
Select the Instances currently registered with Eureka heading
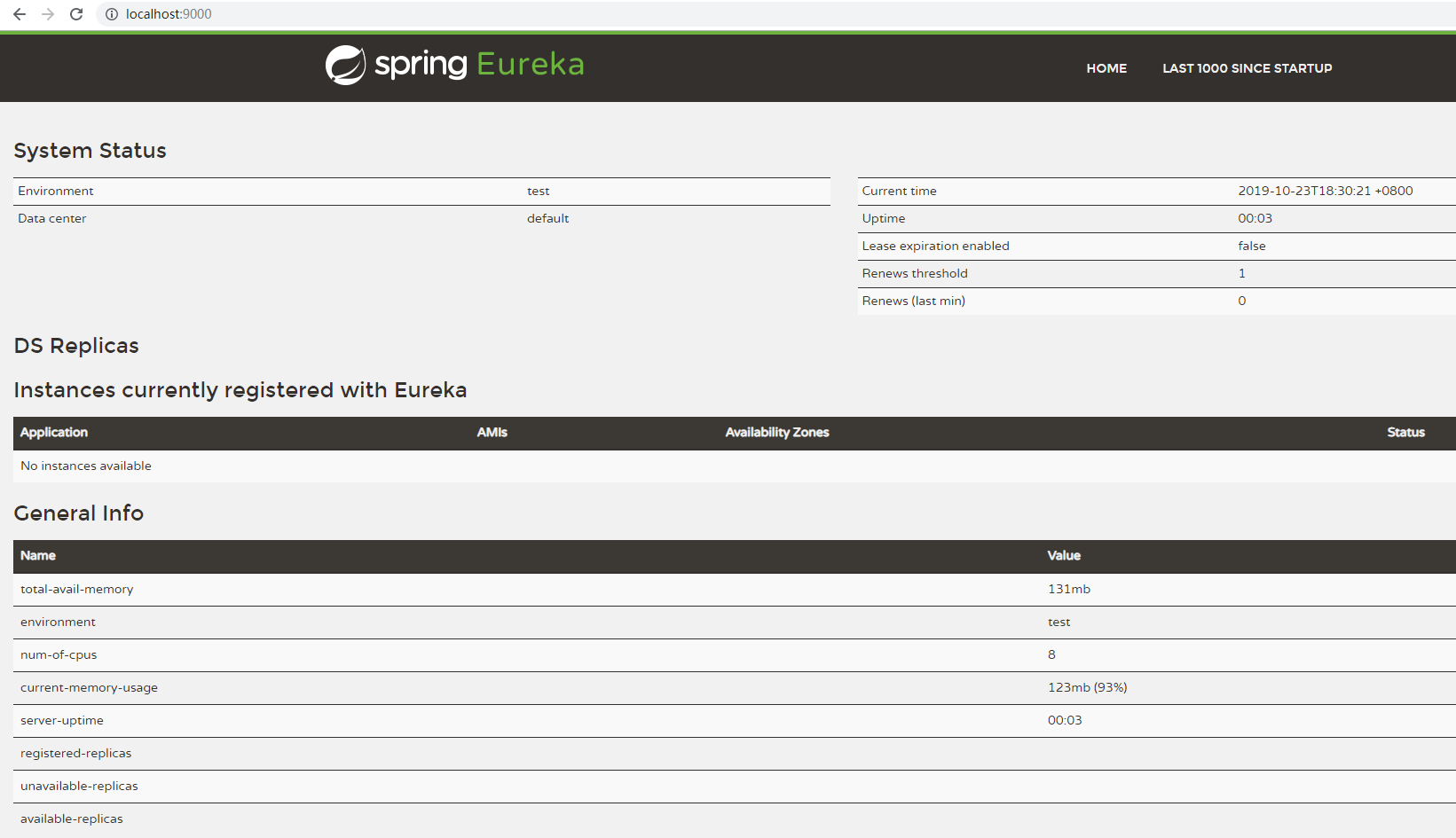click(240, 390)
